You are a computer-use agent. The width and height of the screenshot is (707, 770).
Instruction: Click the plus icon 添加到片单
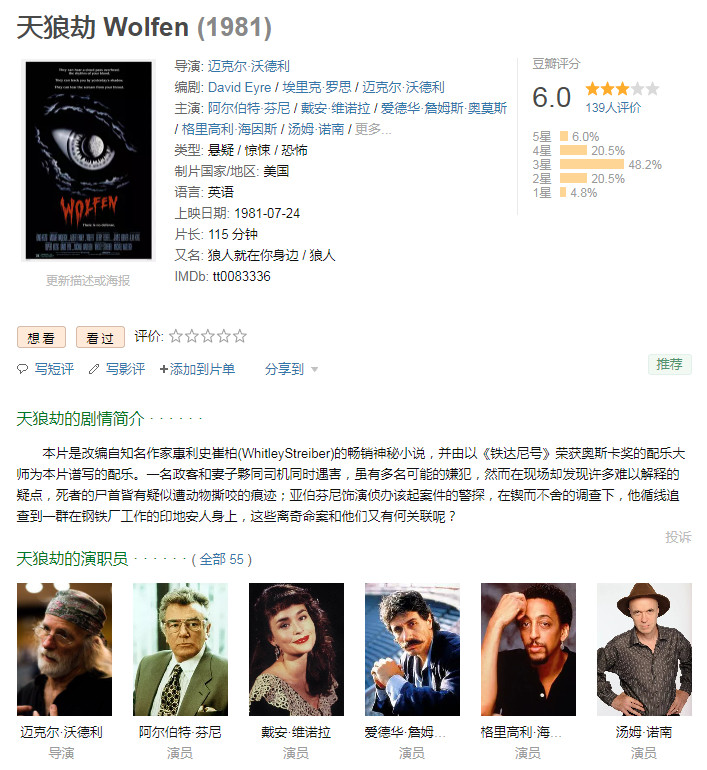coord(163,369)
